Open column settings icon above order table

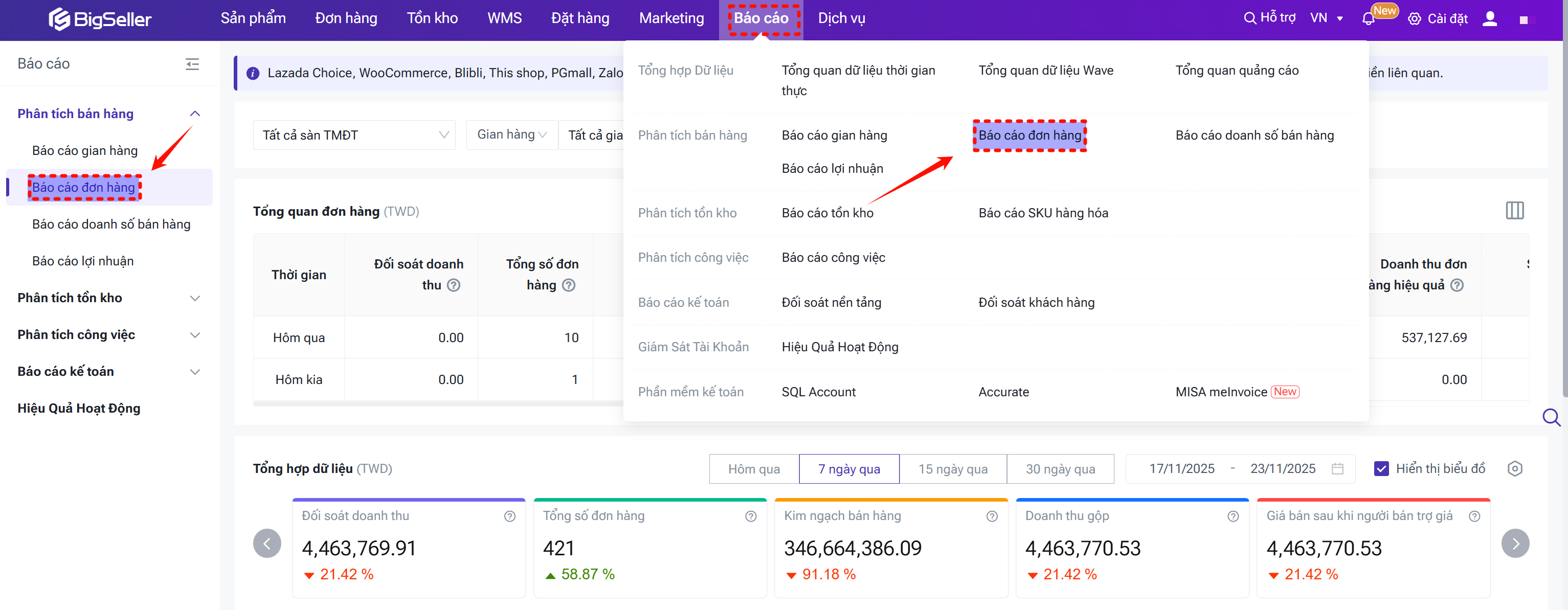coord(1514,211)
